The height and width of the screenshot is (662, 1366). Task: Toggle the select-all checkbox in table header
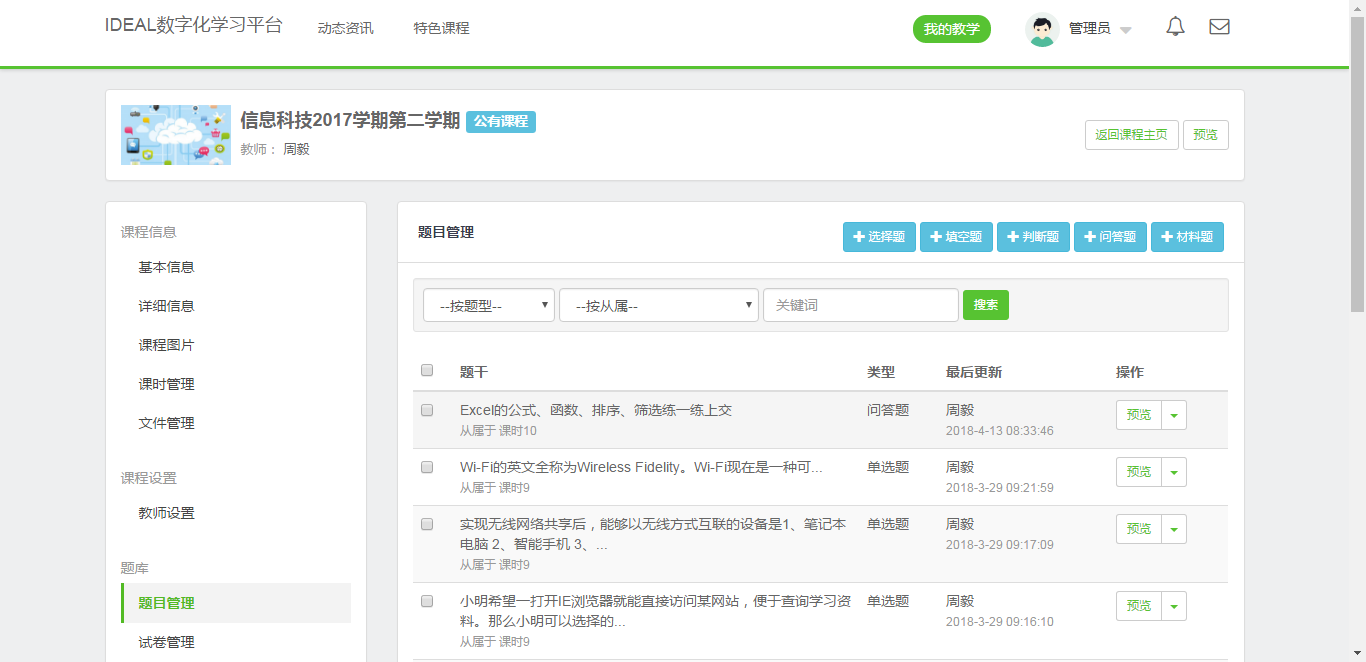tap(427, 371)
